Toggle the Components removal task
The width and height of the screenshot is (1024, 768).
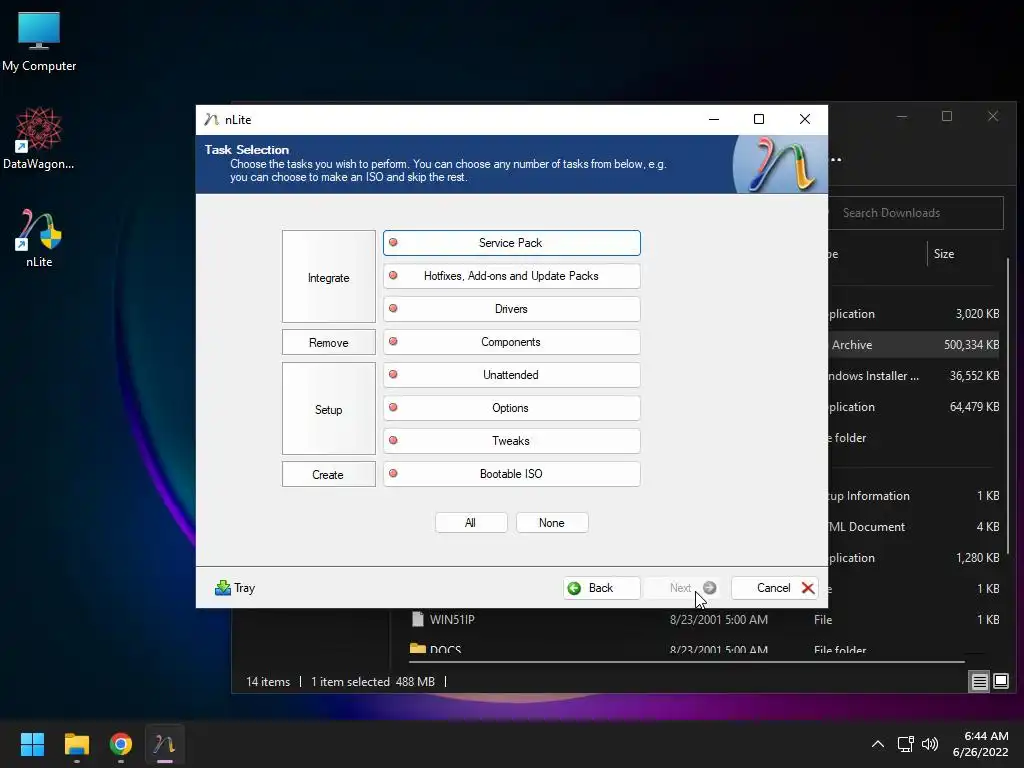click(x=511, y=342)
